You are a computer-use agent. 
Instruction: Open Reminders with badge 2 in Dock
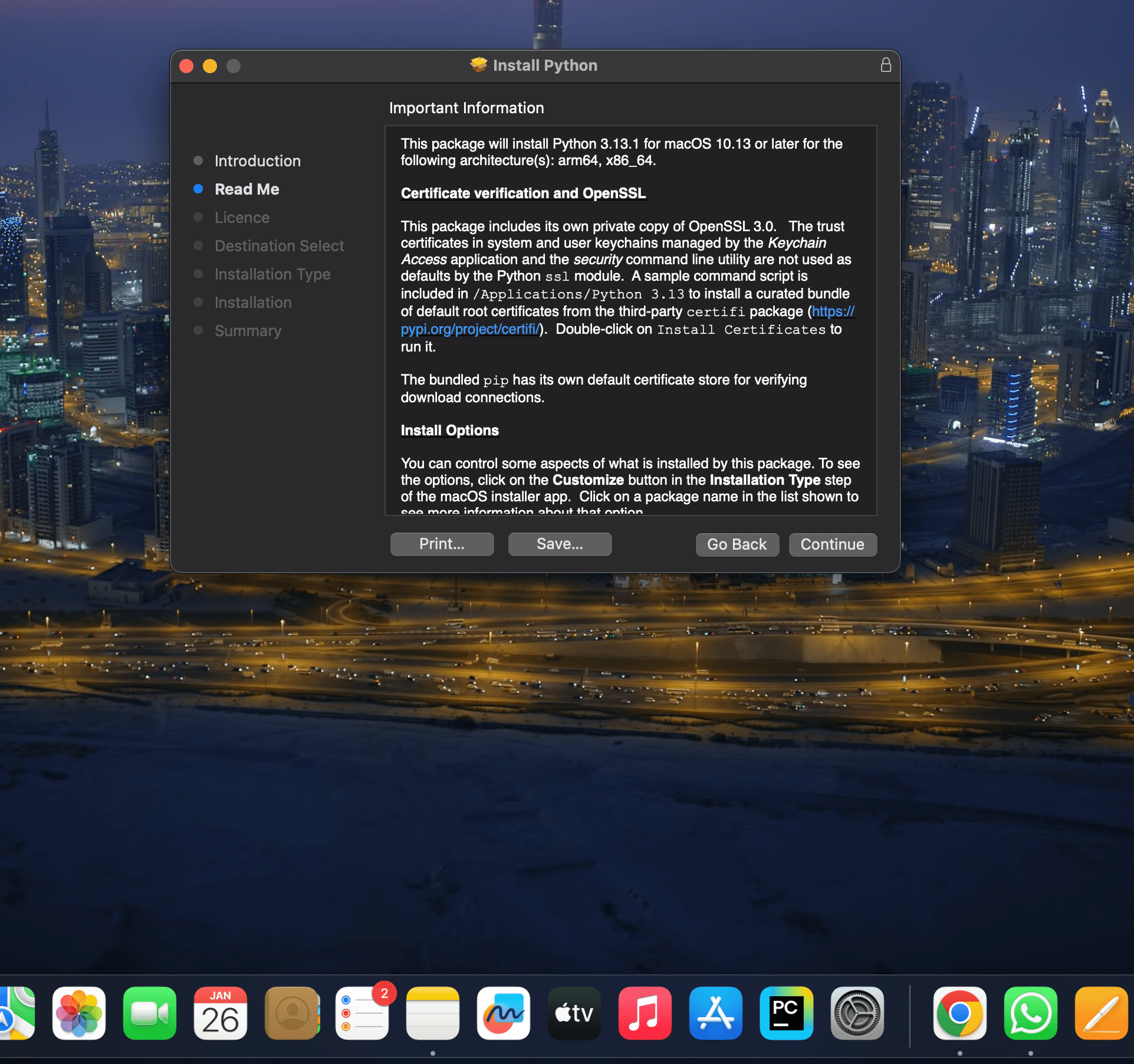pos(362,1013)
